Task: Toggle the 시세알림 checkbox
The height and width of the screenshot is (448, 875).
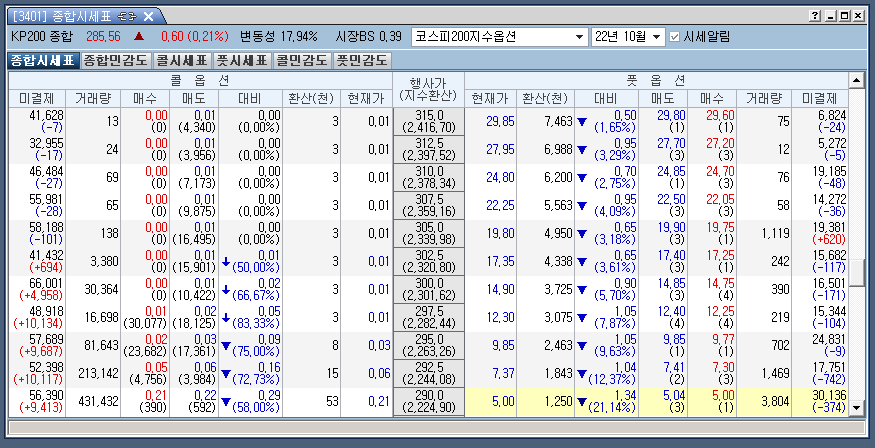Action: pyautogui.click(x=674, y=36)
